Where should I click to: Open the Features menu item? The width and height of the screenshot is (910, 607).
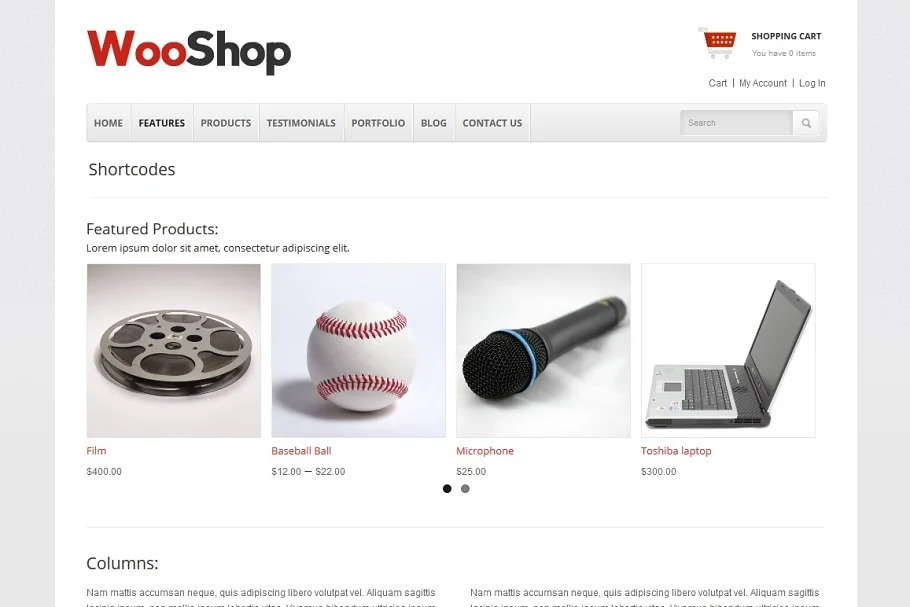162,123
